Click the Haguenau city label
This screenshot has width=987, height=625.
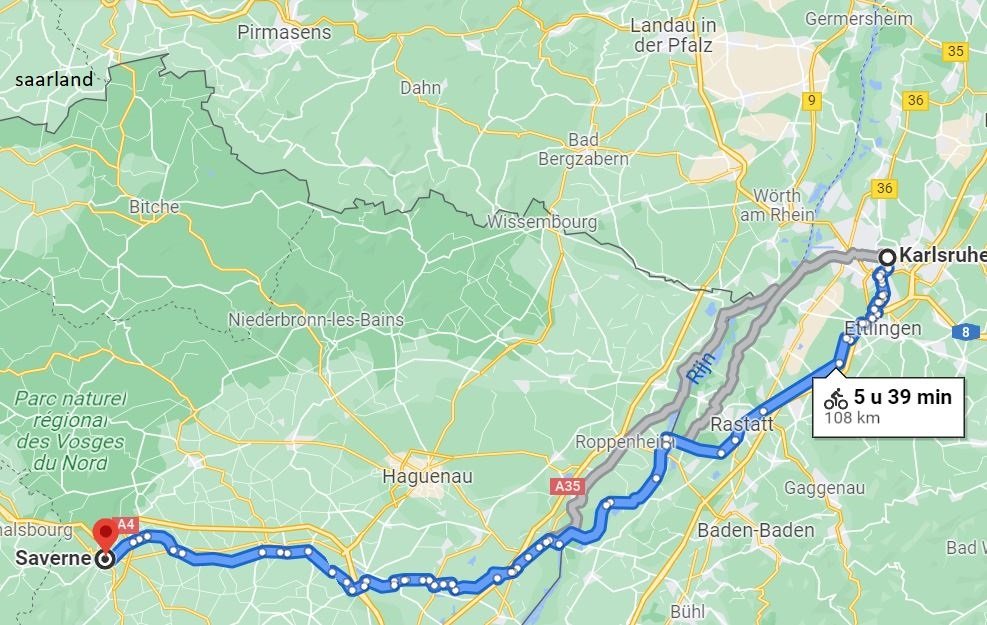pos(427,476)
